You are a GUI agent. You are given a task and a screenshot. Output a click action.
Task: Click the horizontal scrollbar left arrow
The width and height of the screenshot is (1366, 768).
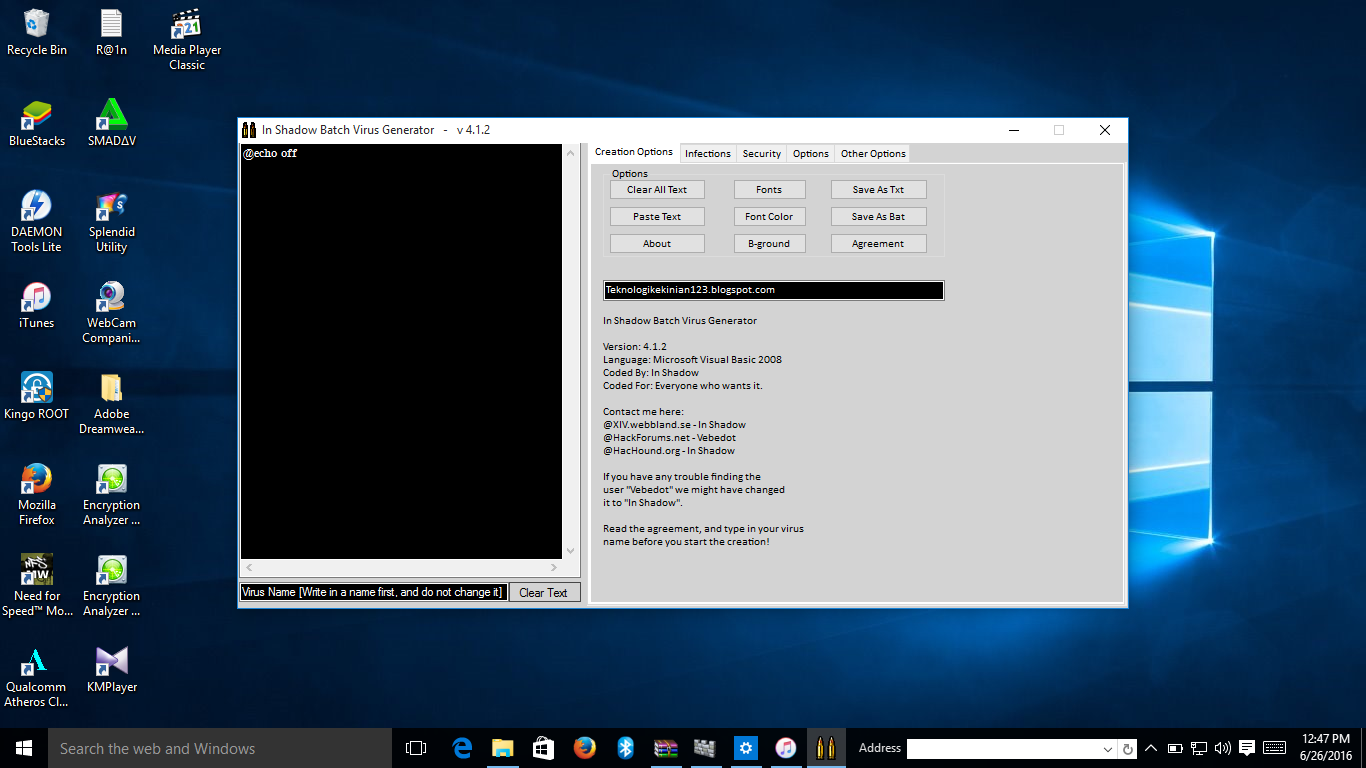click(x=248, y=567)
